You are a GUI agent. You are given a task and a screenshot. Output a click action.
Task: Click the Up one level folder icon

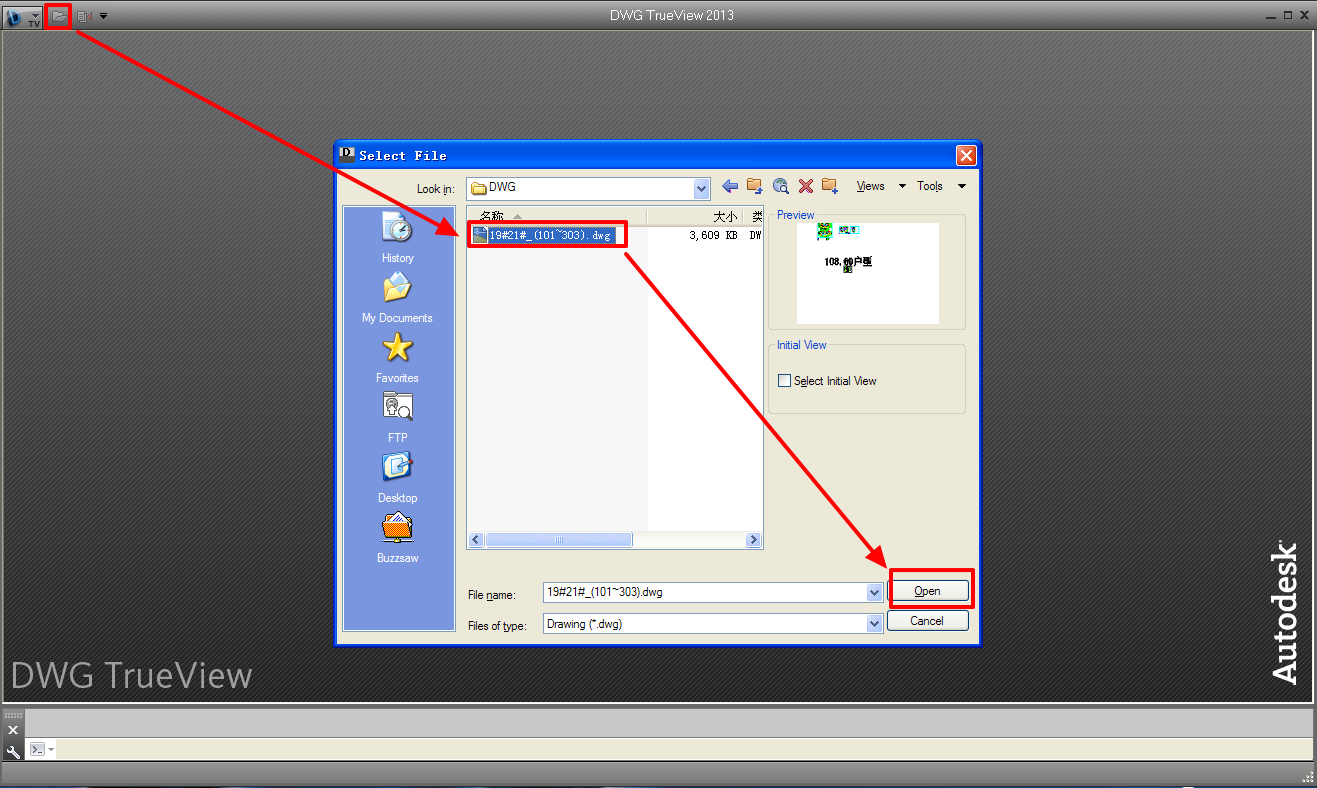pyautogui.click(x=755, y=186)
